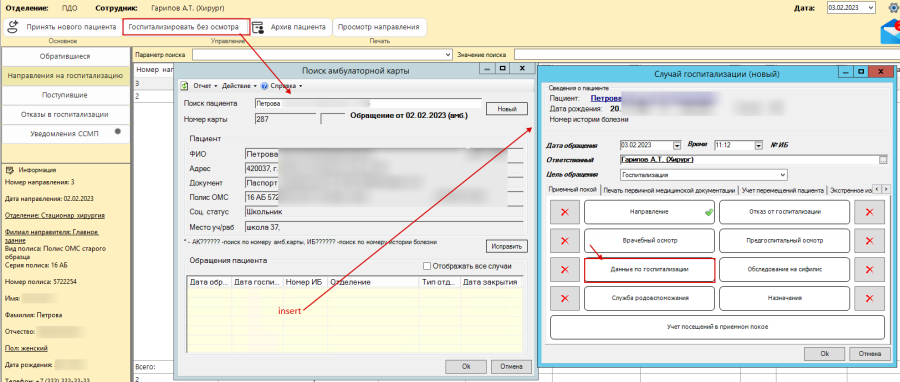
Task: Click Просмотр направления button
Action: (x=379, y=27)
